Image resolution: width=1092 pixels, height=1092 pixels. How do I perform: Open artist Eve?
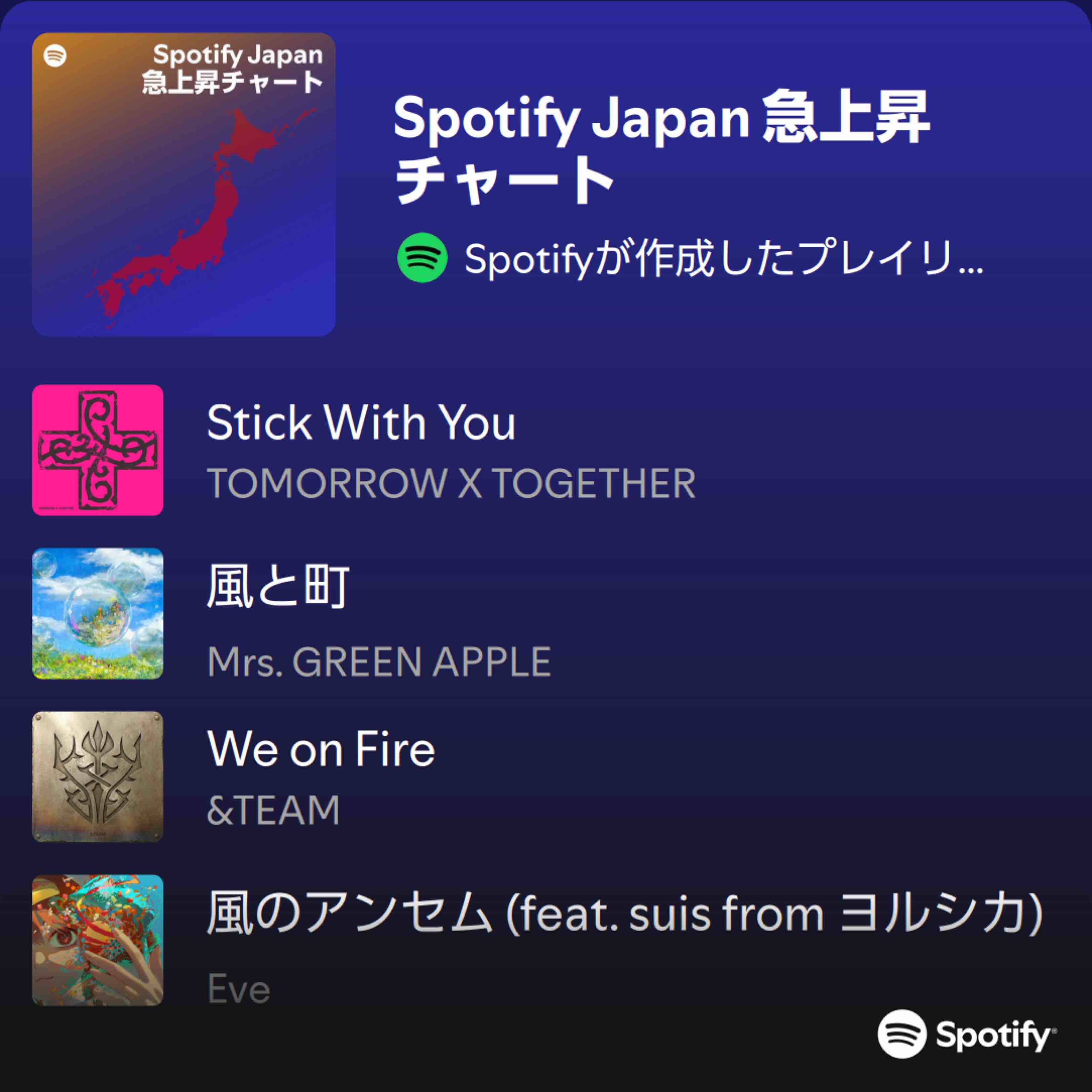239,988
